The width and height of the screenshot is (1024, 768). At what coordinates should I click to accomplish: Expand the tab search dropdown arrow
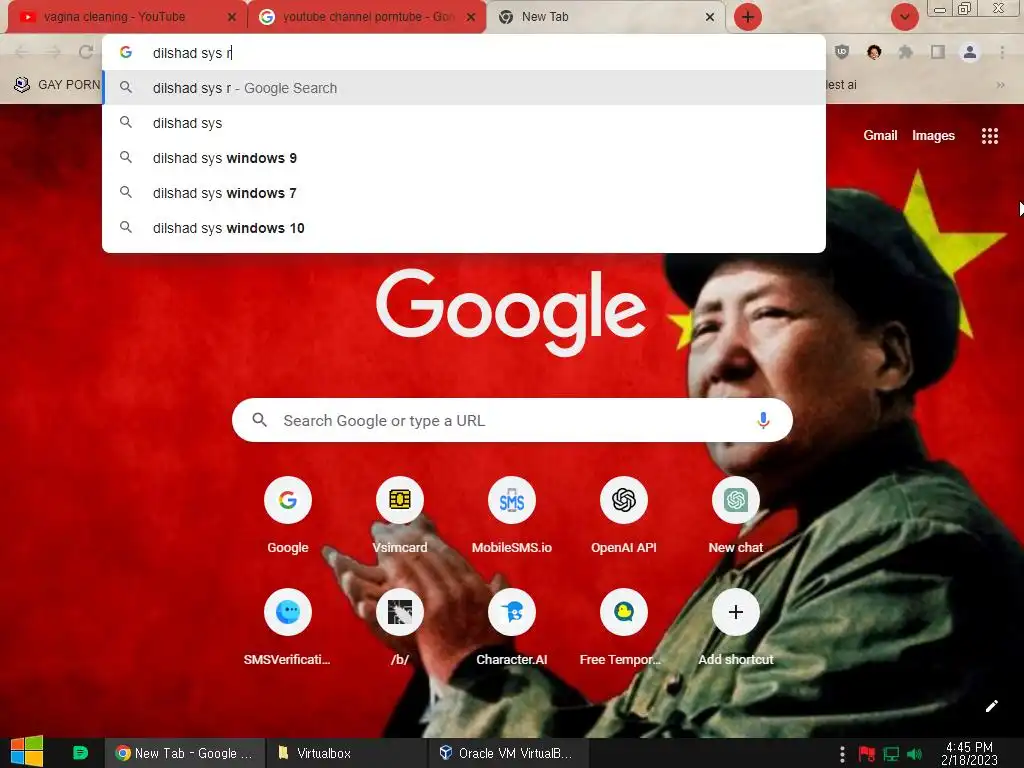click(904, 17)
